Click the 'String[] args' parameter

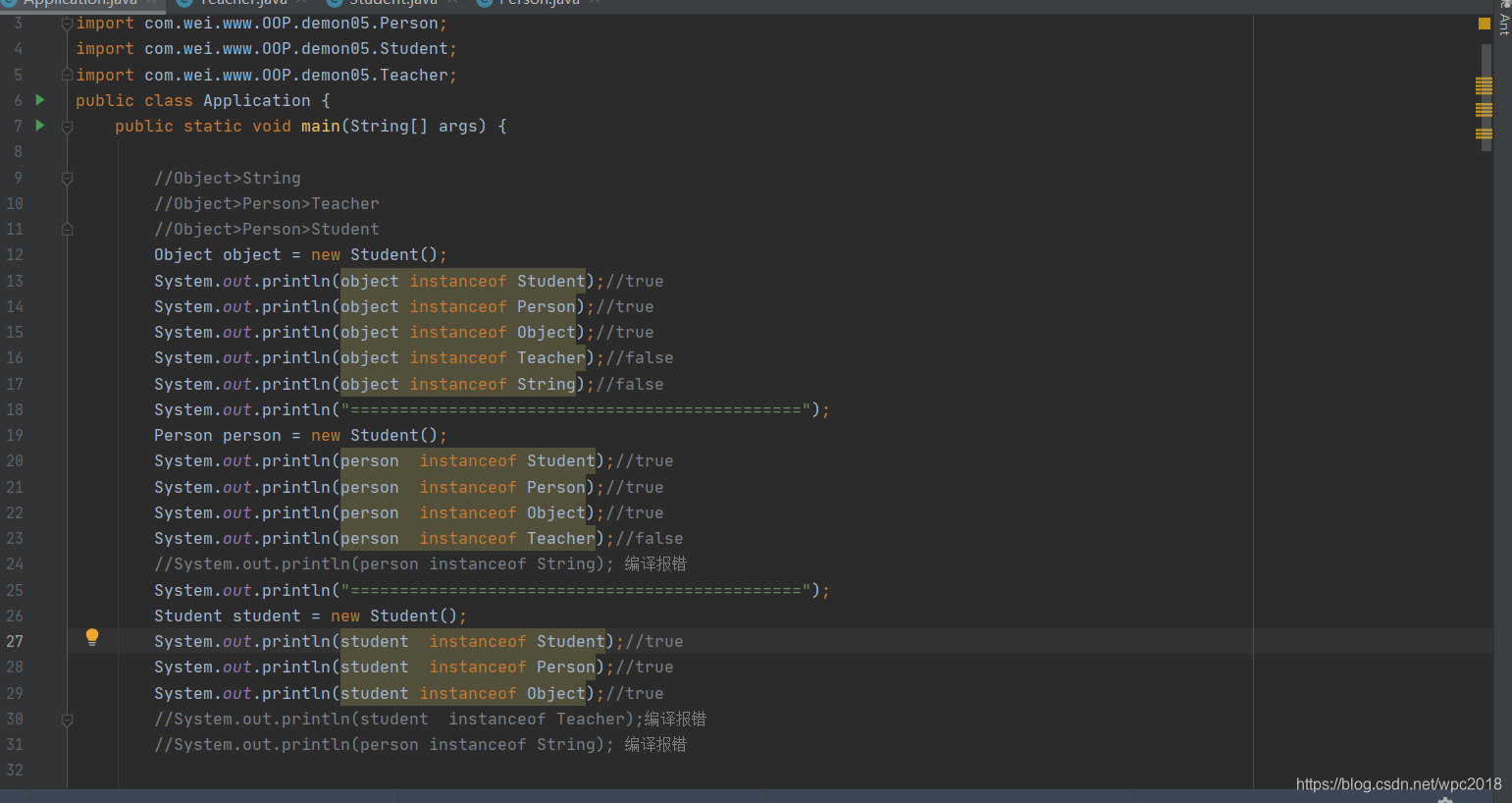[x=414, y=126]
